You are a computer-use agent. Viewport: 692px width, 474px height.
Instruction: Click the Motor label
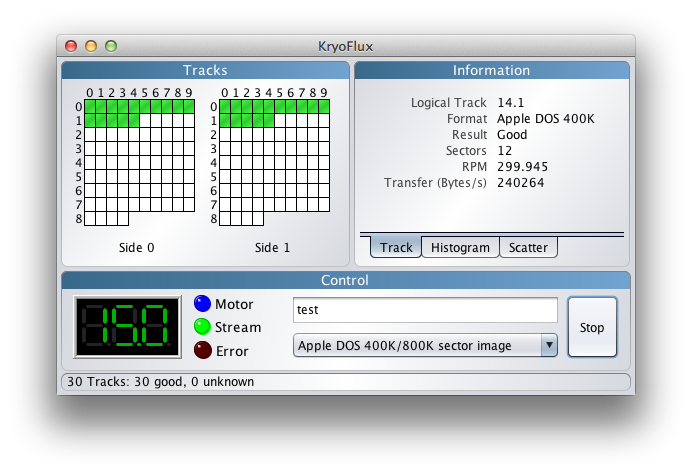click(x=234, y=304)
